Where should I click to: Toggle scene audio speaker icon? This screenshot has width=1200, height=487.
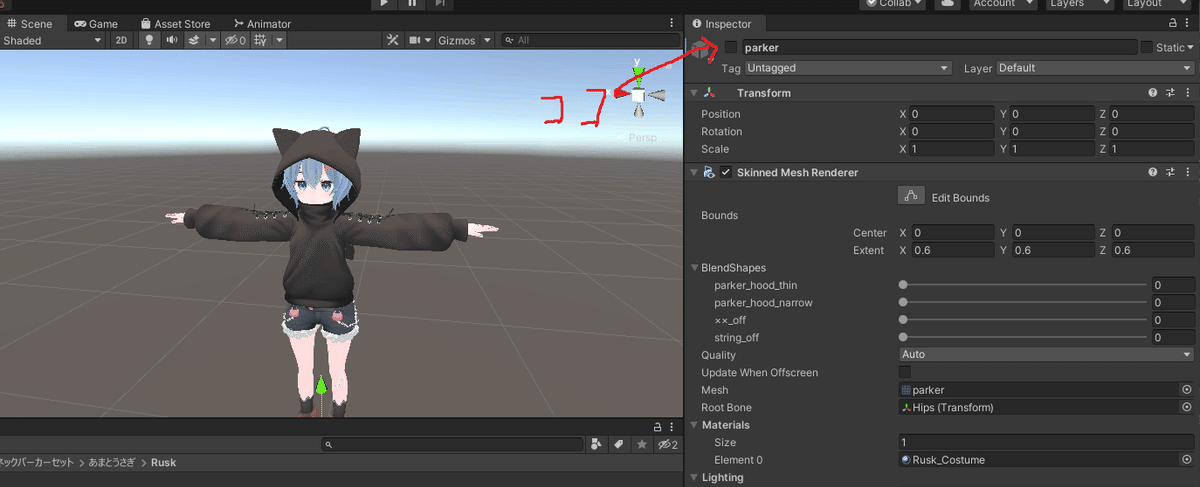[x=171, y=40]
